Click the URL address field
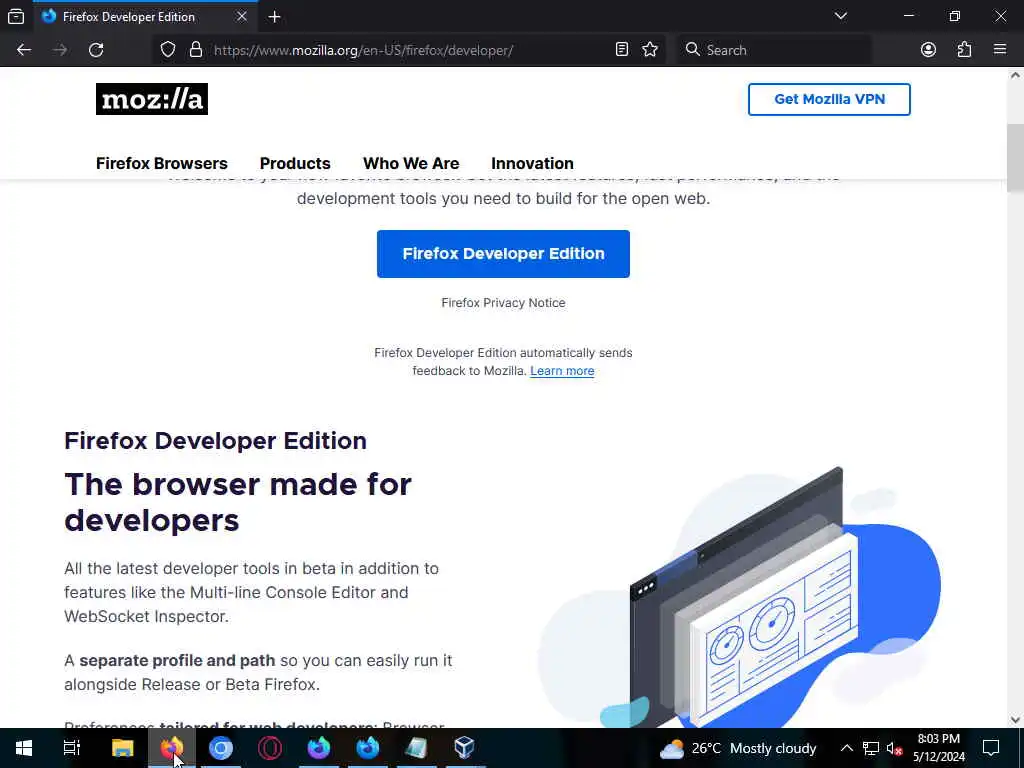This screenshot has width=1024, height=768. click(409, 50)
